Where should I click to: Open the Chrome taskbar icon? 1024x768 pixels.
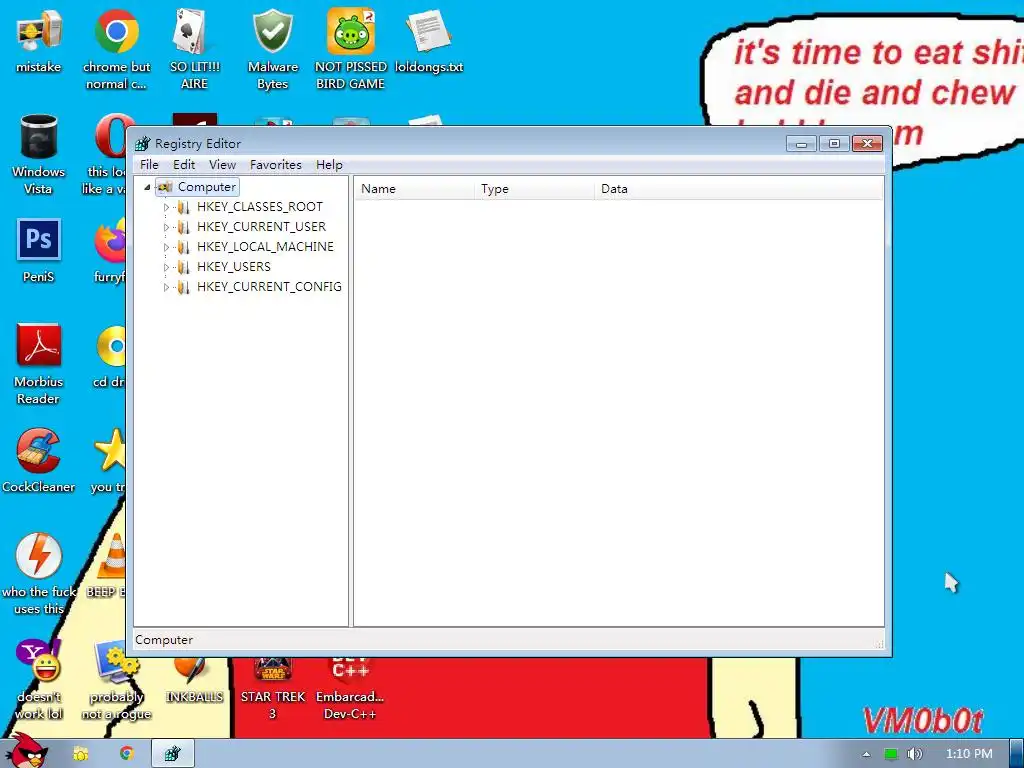tap(127, 754)
